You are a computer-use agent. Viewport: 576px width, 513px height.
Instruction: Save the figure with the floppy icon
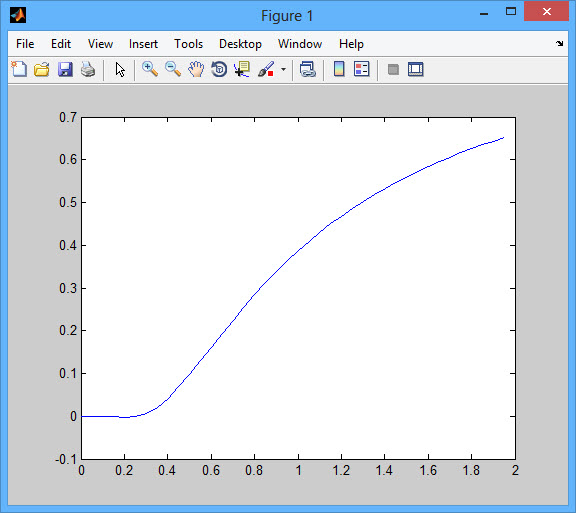[65, 69]
